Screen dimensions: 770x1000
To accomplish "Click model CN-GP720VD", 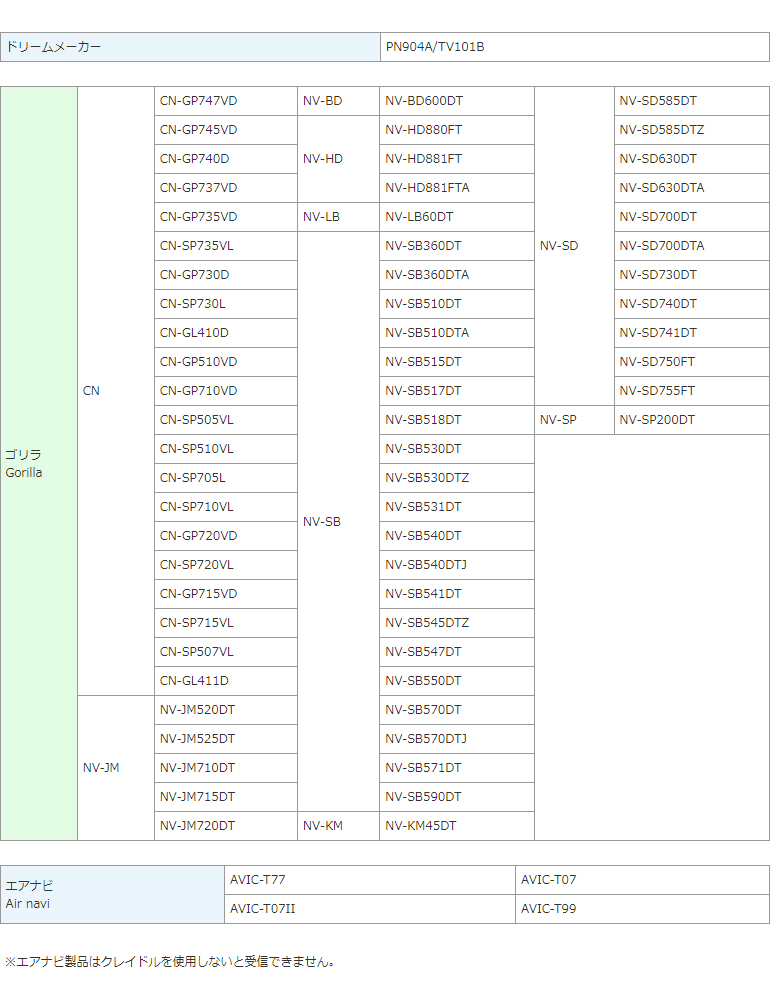I will click(x=226, y=536).
